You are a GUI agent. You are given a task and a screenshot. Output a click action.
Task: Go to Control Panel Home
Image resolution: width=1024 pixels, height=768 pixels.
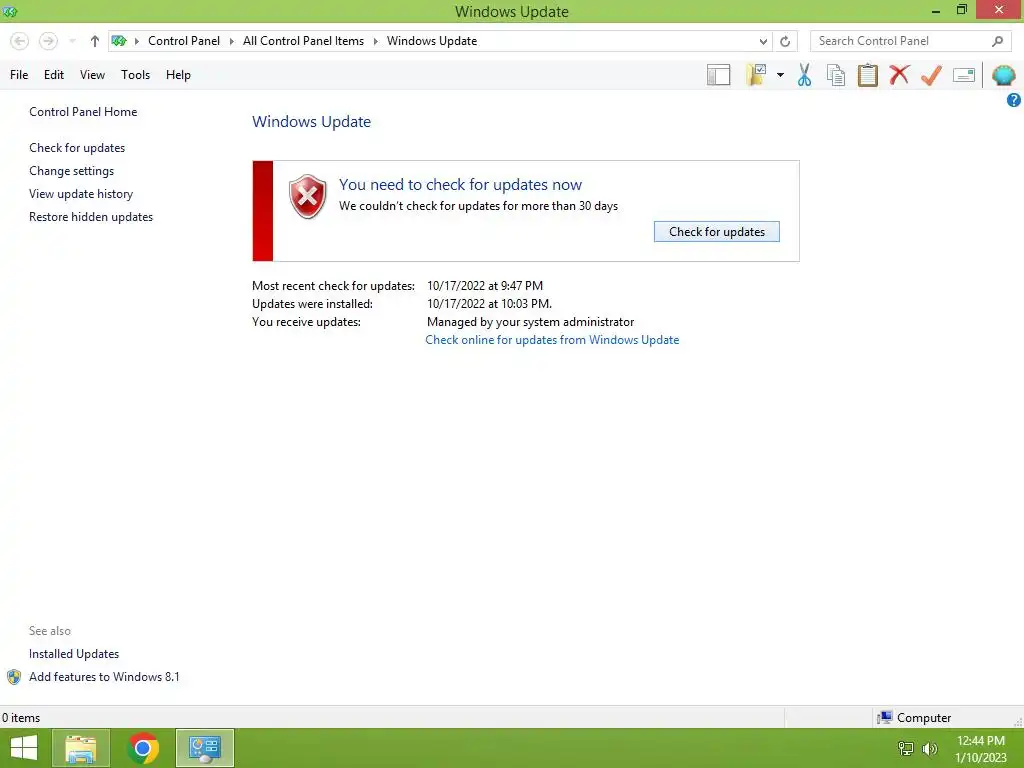(x=83, y=112)
